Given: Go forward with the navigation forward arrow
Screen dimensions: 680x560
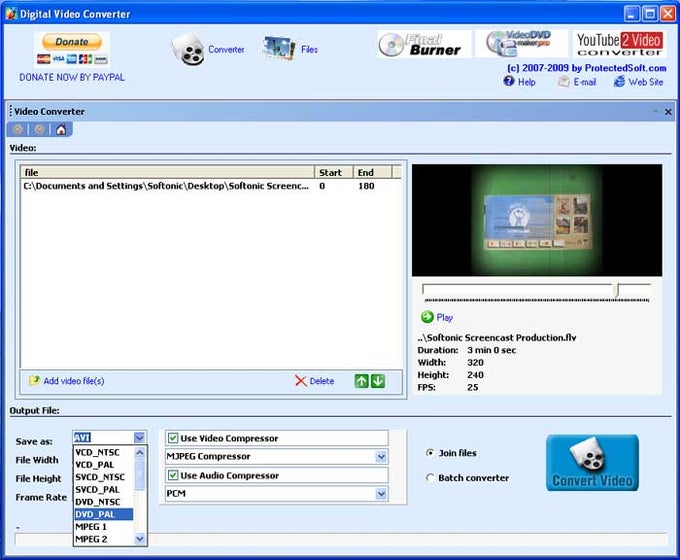Looking at the screenshot, I should [x=39, y=129].
